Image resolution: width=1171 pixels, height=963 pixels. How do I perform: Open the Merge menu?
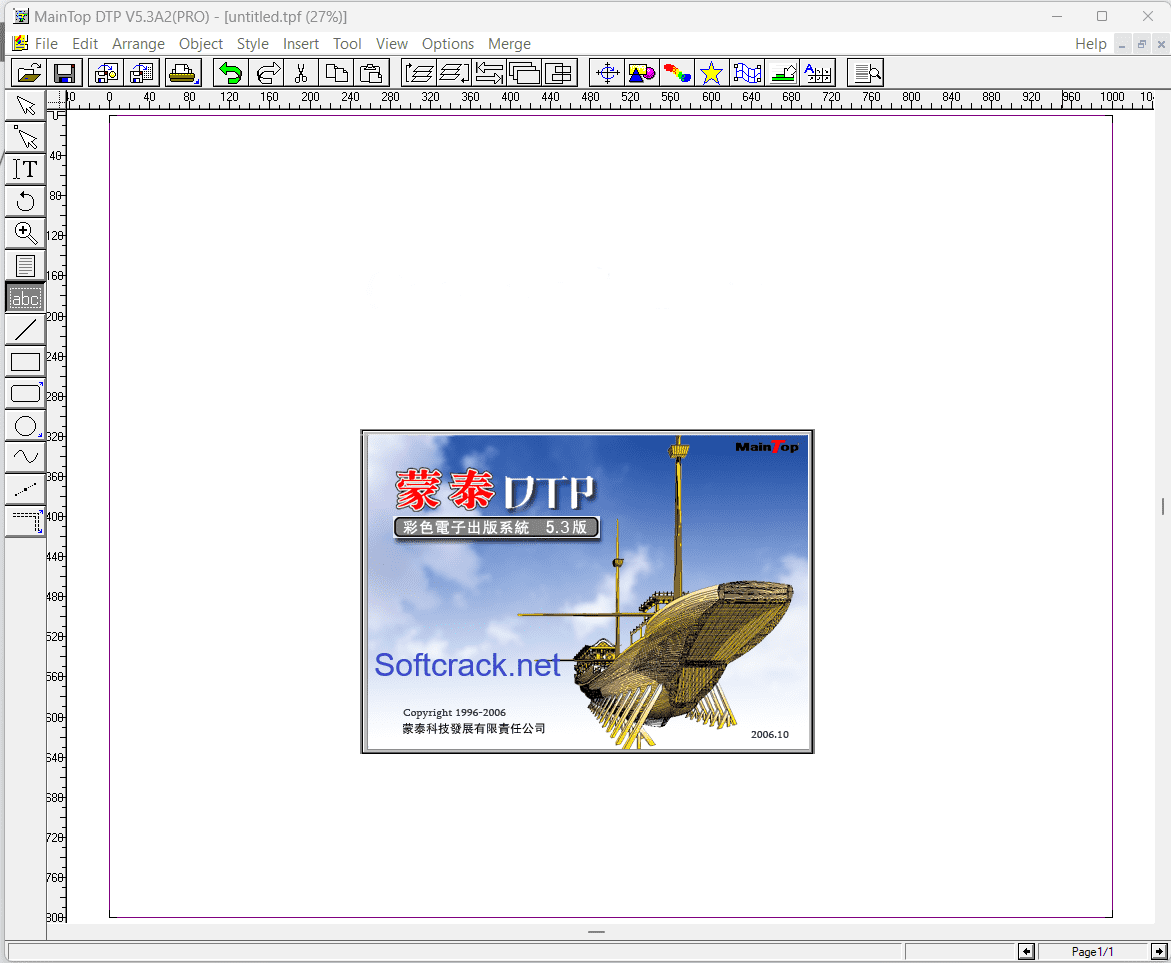pos(509,44)
